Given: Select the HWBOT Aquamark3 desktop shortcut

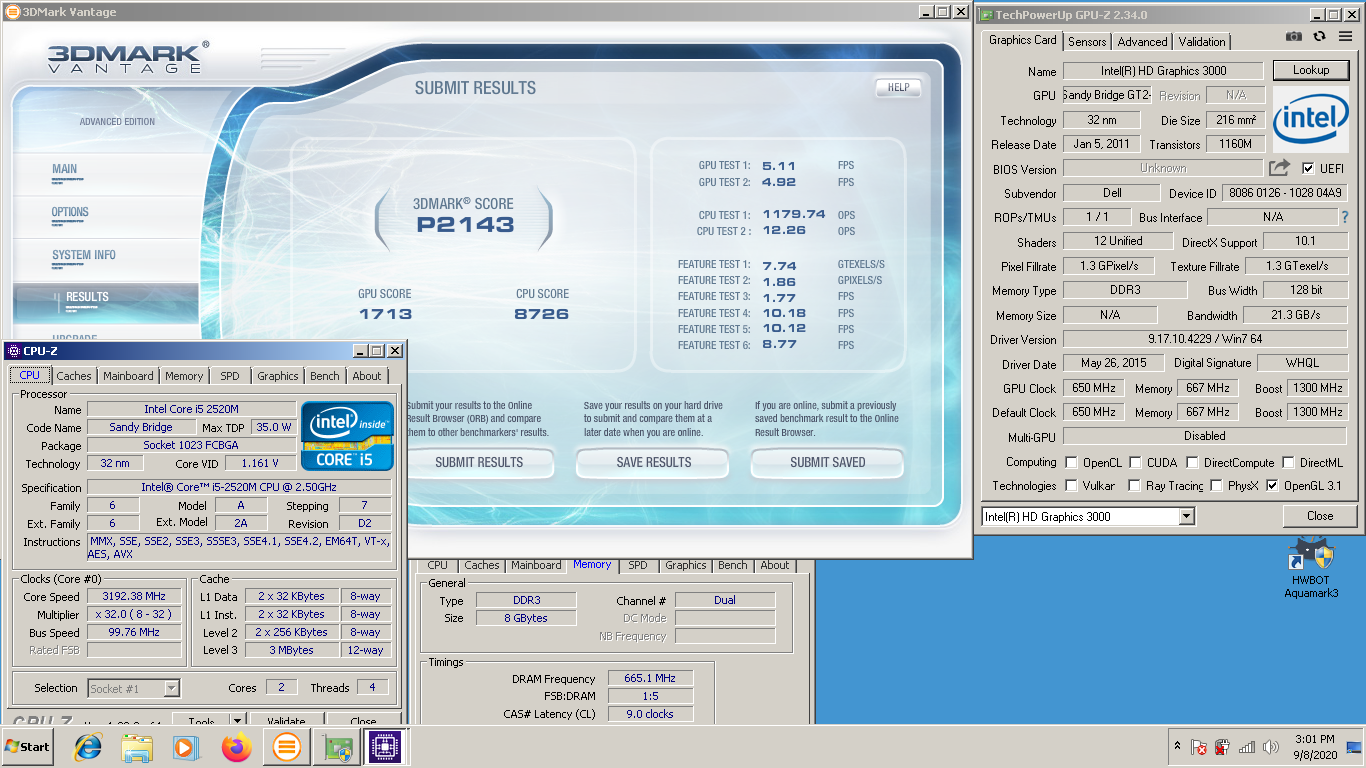Looking at the screenshot, I should (1311, 569).
